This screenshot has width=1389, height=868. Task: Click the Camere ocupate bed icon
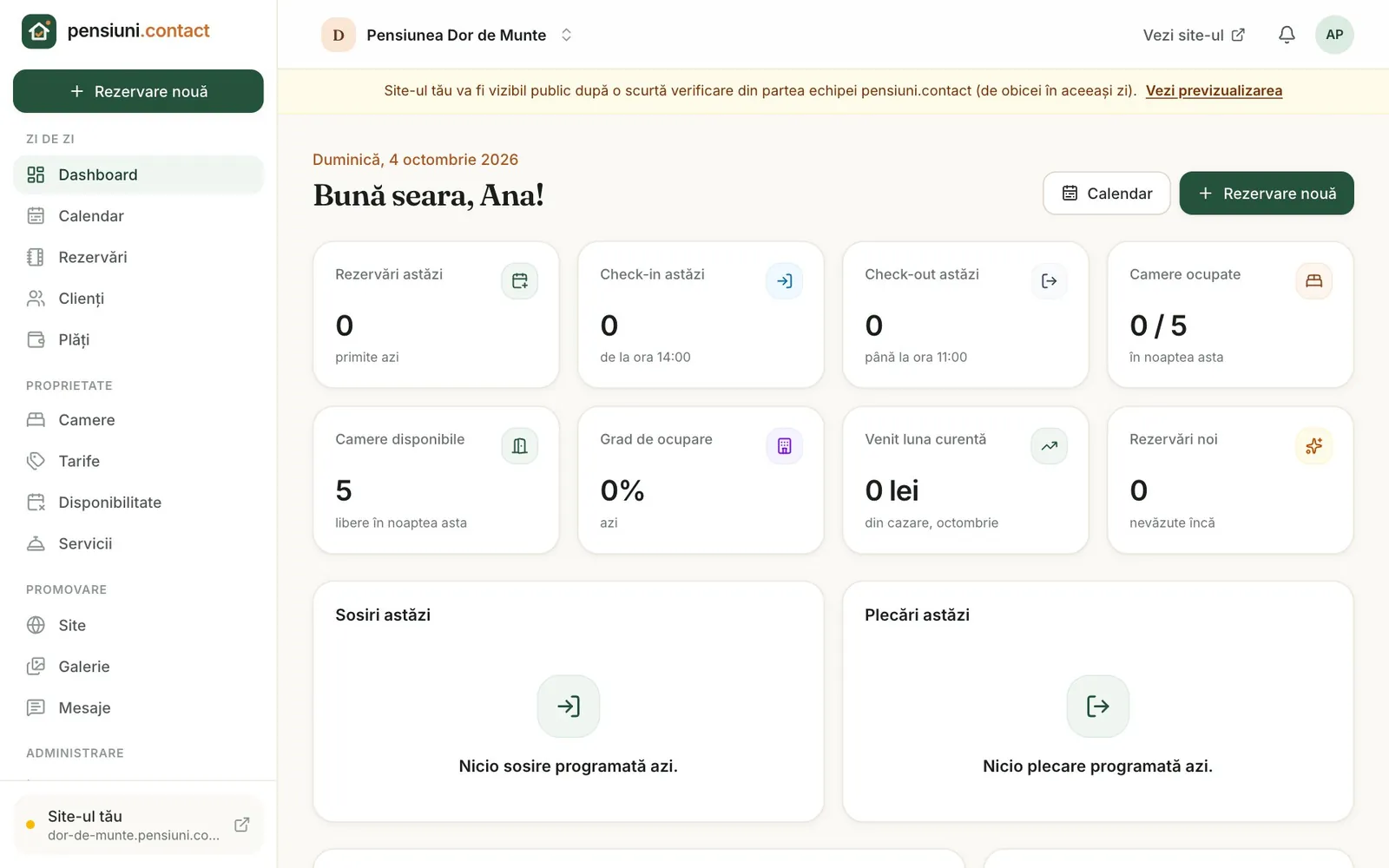[x=1313, y=280]
